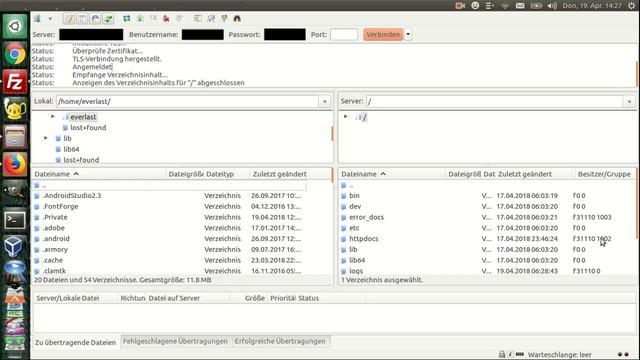Open directory listing filters dialog
The image size is (640, 360).
tap(198, 19)
